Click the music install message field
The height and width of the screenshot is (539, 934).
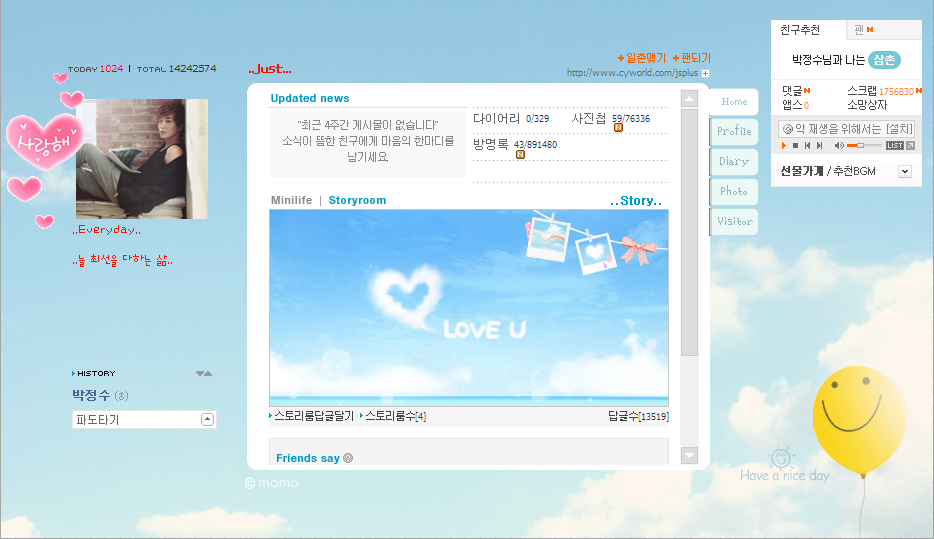point(846,129)
